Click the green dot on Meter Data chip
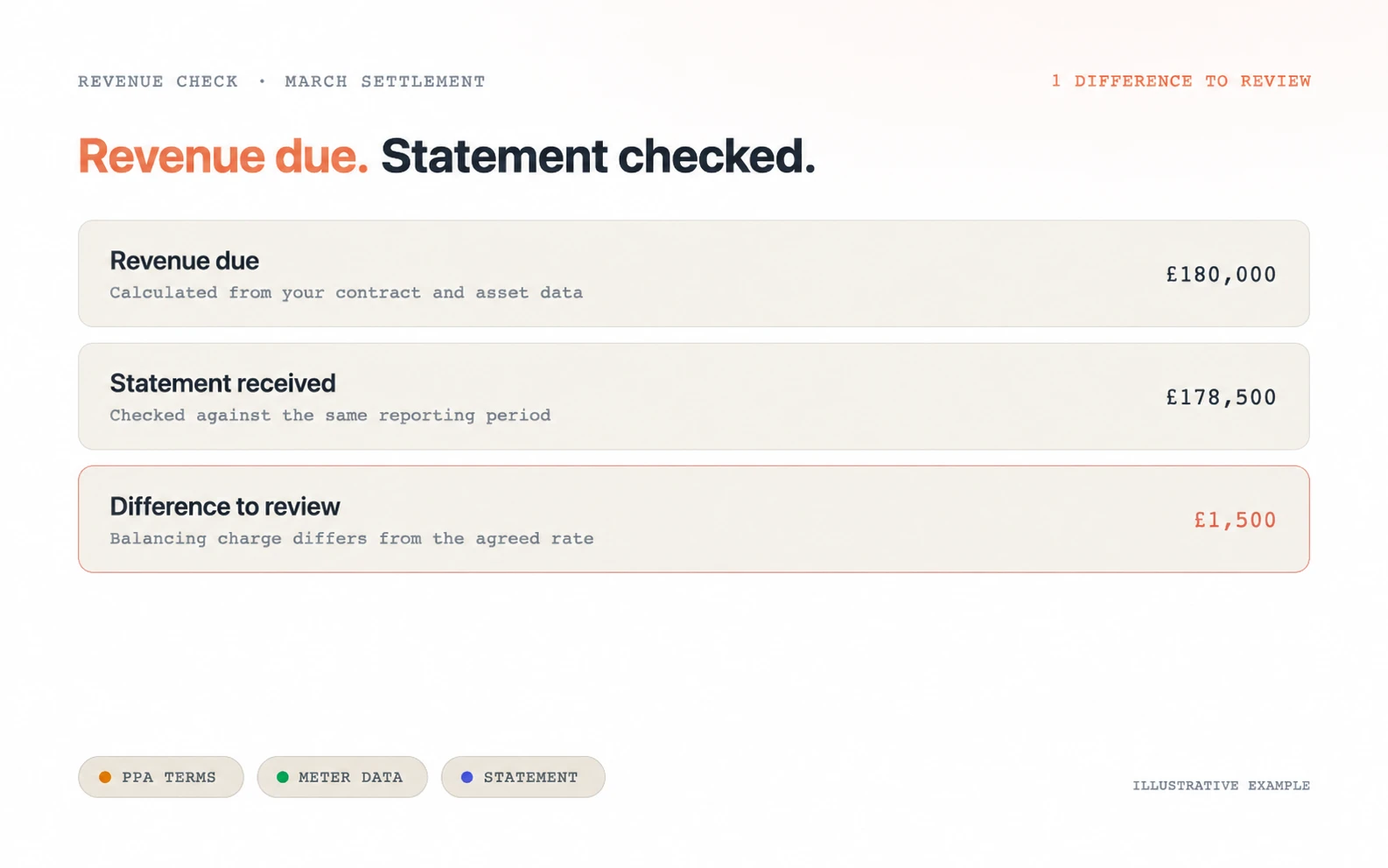Image resolution: width=1388 pixels, height=868 pixels. pos(283,777)
